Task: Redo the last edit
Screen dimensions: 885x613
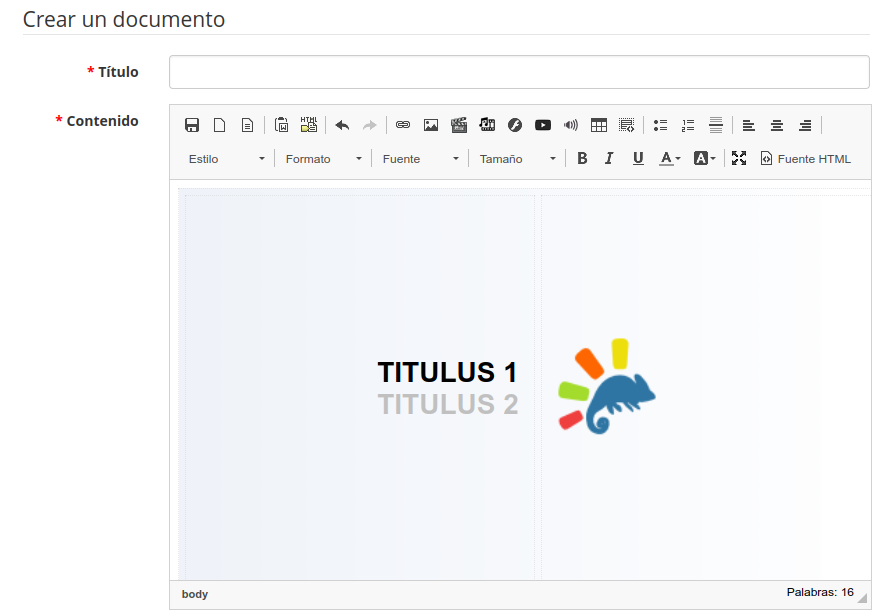Action: pyautogui.click(x=369, y=125)
